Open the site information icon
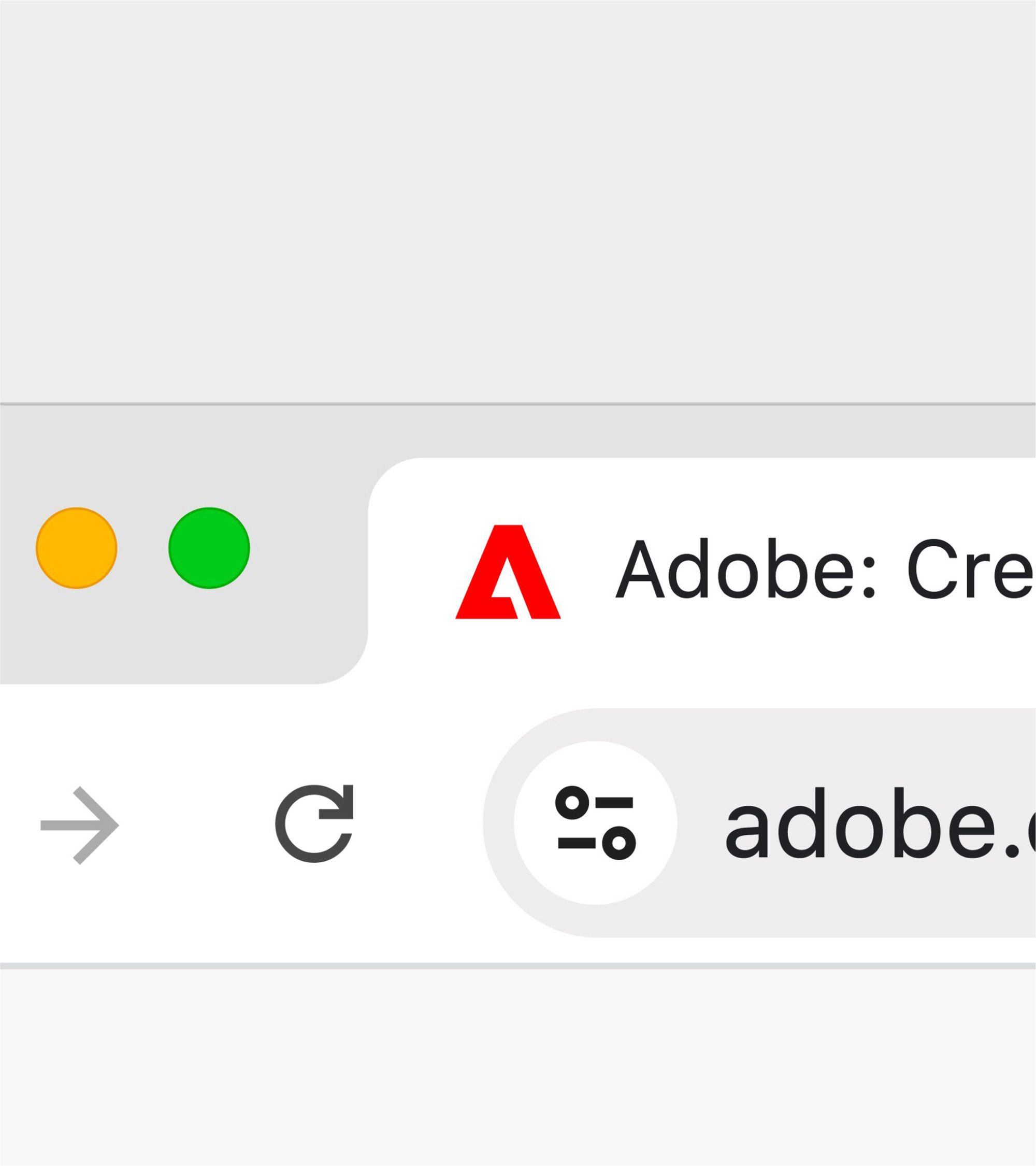This screenshot has height=1166, width=1036. point(595,823)
